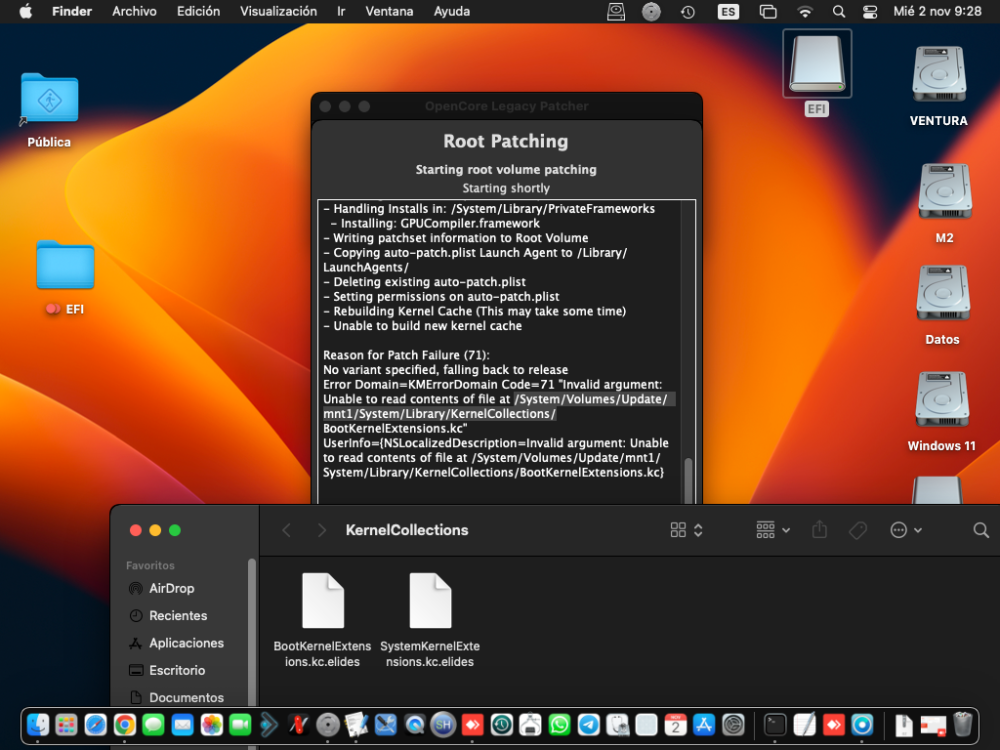Select Aplicaciones in the Finder sidebar
This screenshot has height=750, width=1000.
(185, 643)
